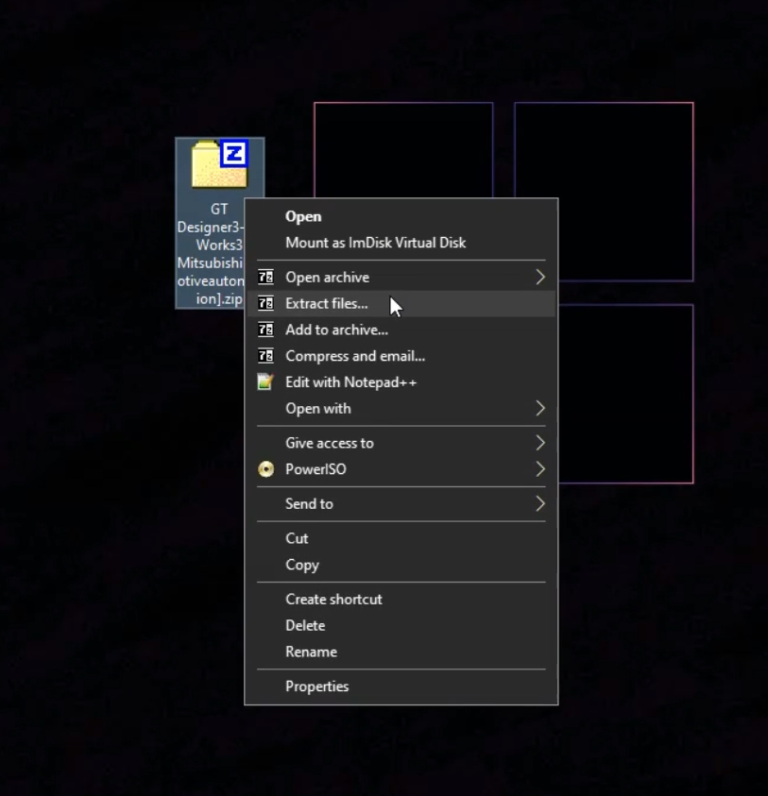The width and height of the screenshot is (768, 796).
Task: Choose Delete from the context menu
Action: pos(305,625)
